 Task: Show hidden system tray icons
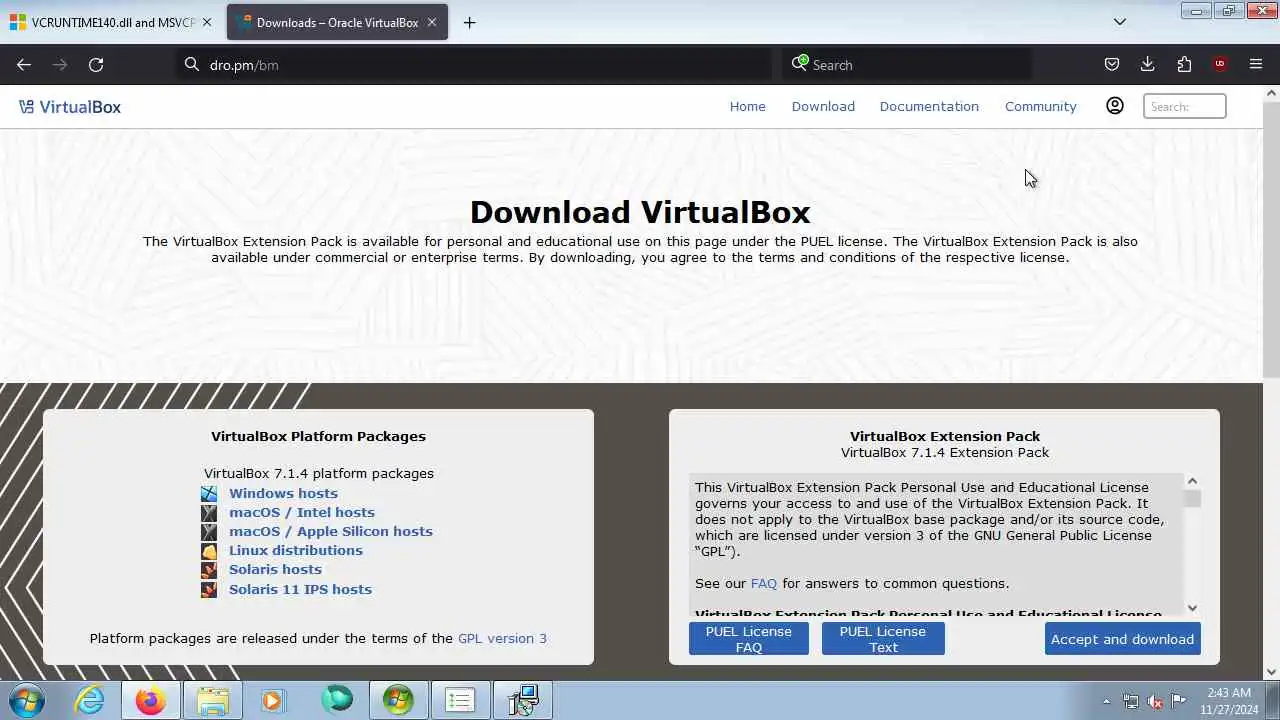click(x=1106, y=701)
